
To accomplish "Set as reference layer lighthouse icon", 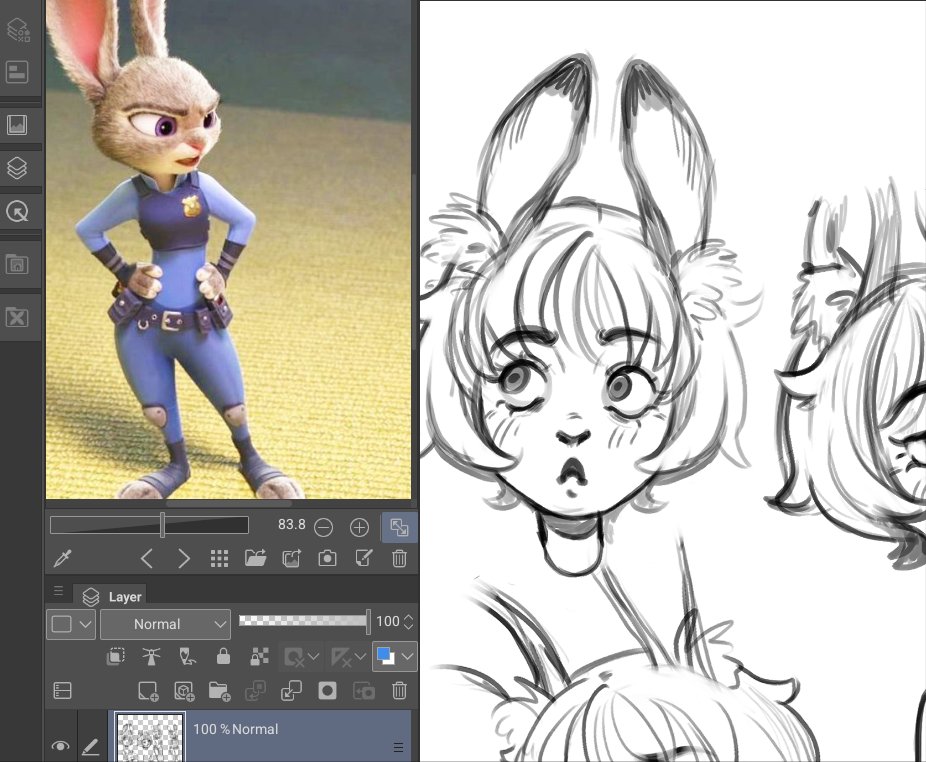I will 151,656.
